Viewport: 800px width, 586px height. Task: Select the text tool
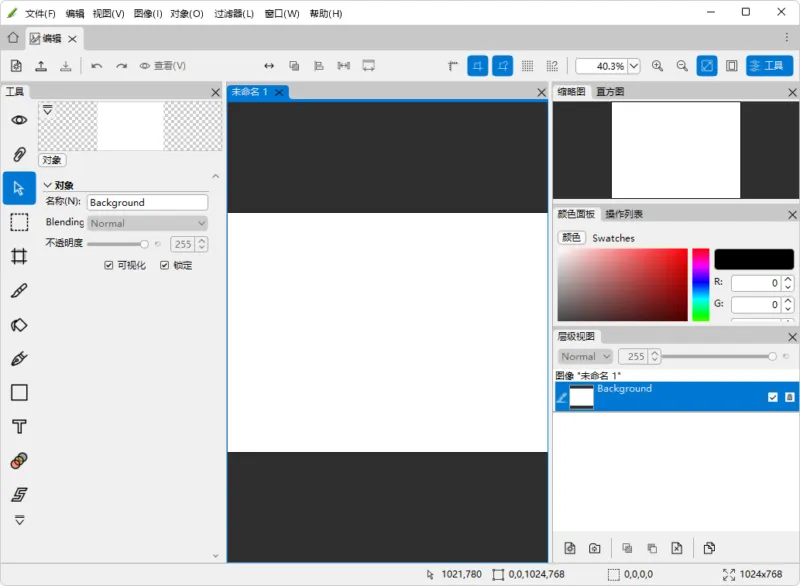coord(19,426)
